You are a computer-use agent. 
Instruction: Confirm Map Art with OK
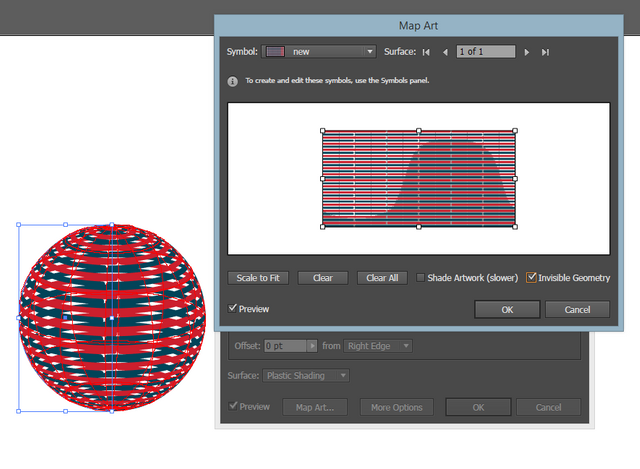tap(507, 309)
